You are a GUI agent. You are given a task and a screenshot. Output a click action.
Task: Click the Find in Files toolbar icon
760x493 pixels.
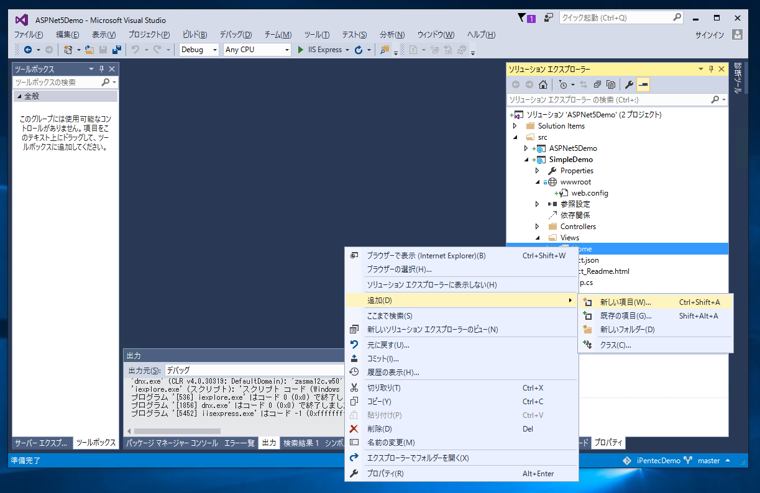click(x=384, y=49)
